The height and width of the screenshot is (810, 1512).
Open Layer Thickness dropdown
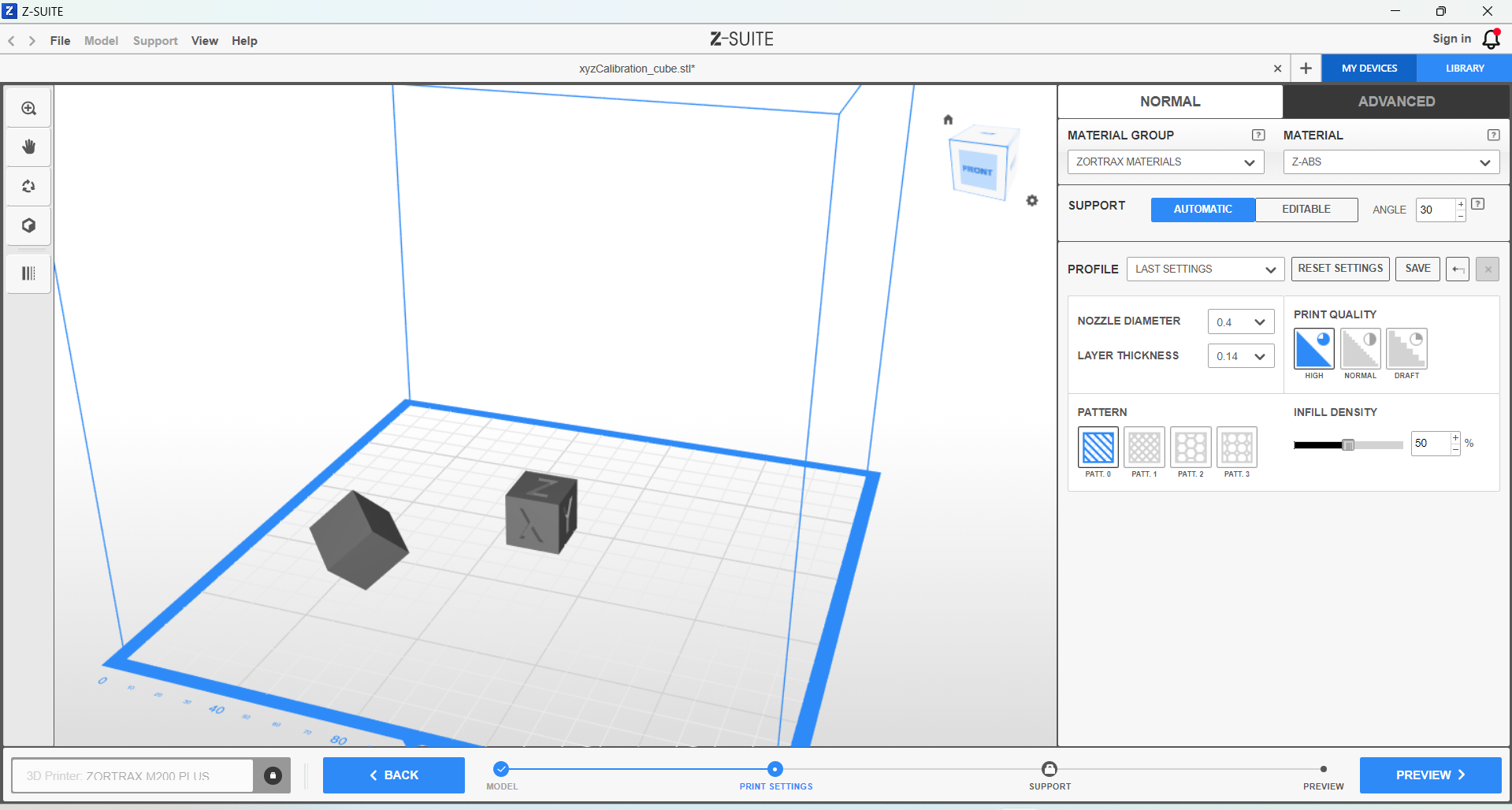pos(1241,356)
